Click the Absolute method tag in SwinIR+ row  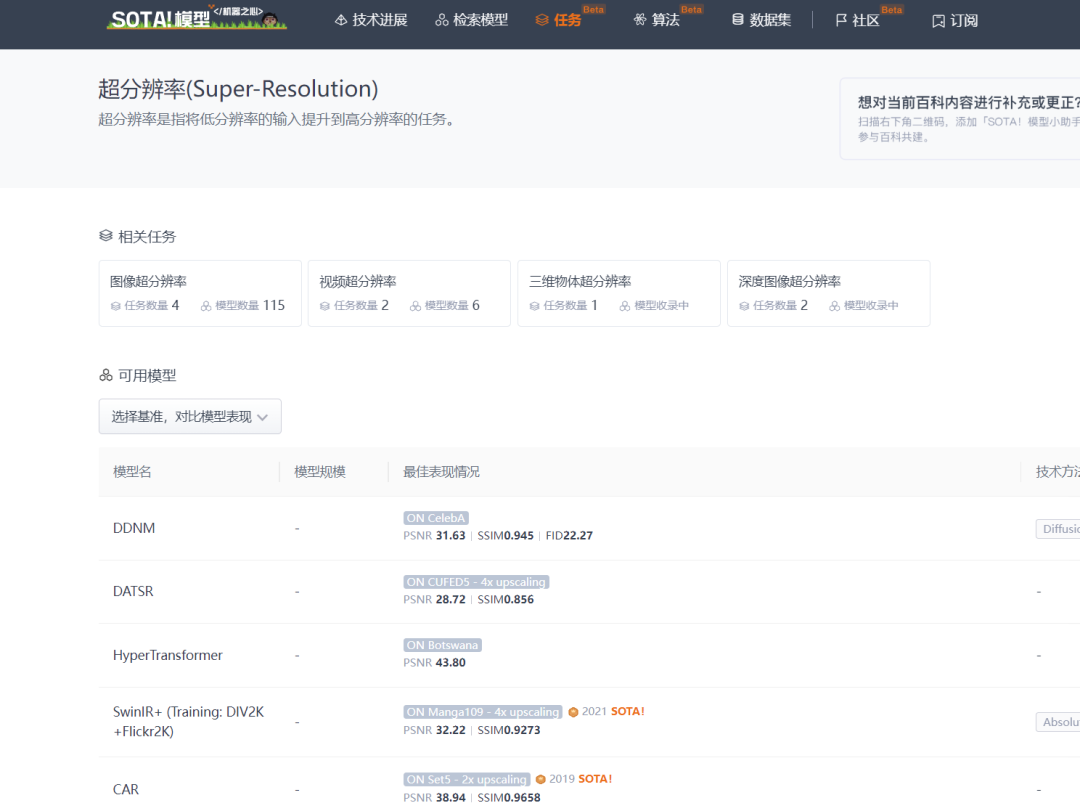coord(1058,721)
